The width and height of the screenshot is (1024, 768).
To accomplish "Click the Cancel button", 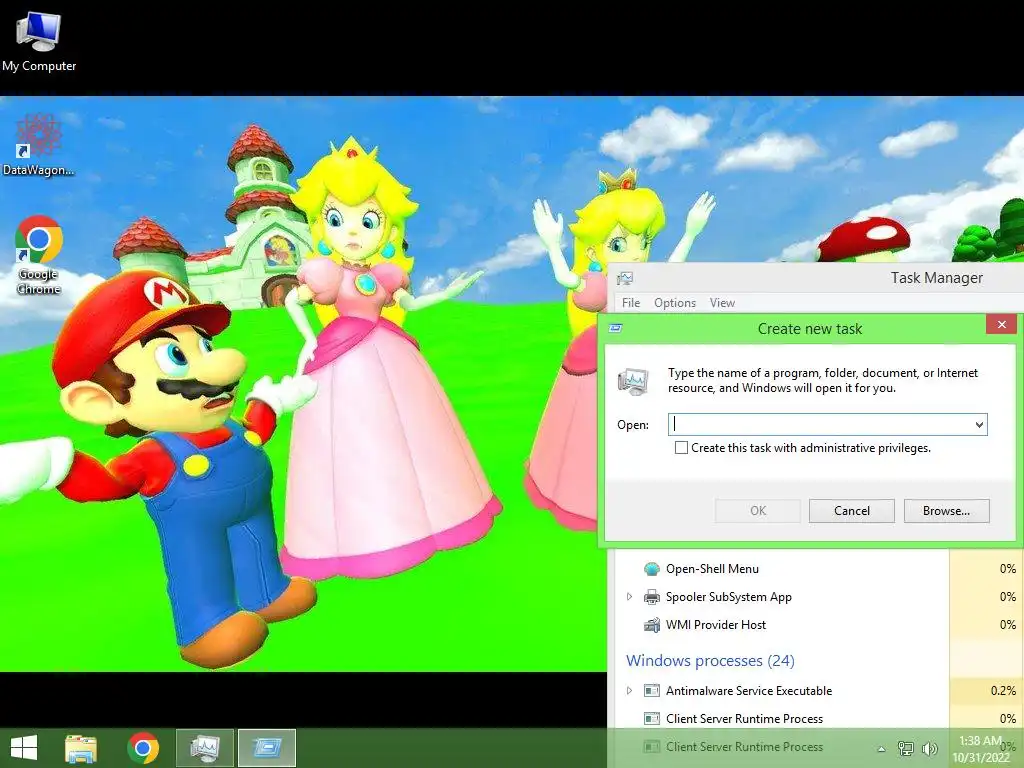I will (x=852, y=511).
